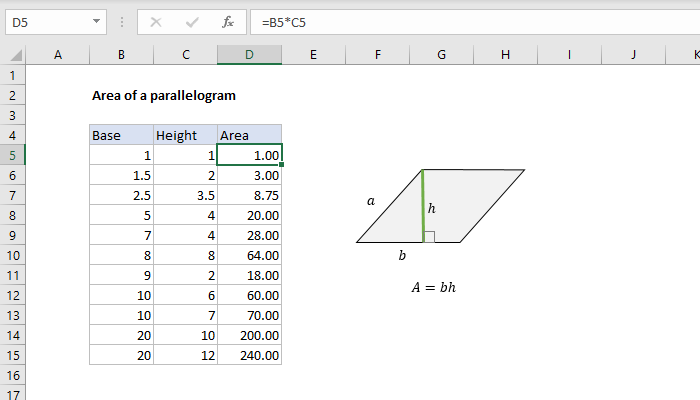Select the Height cell with 7

tap(186, 316)
